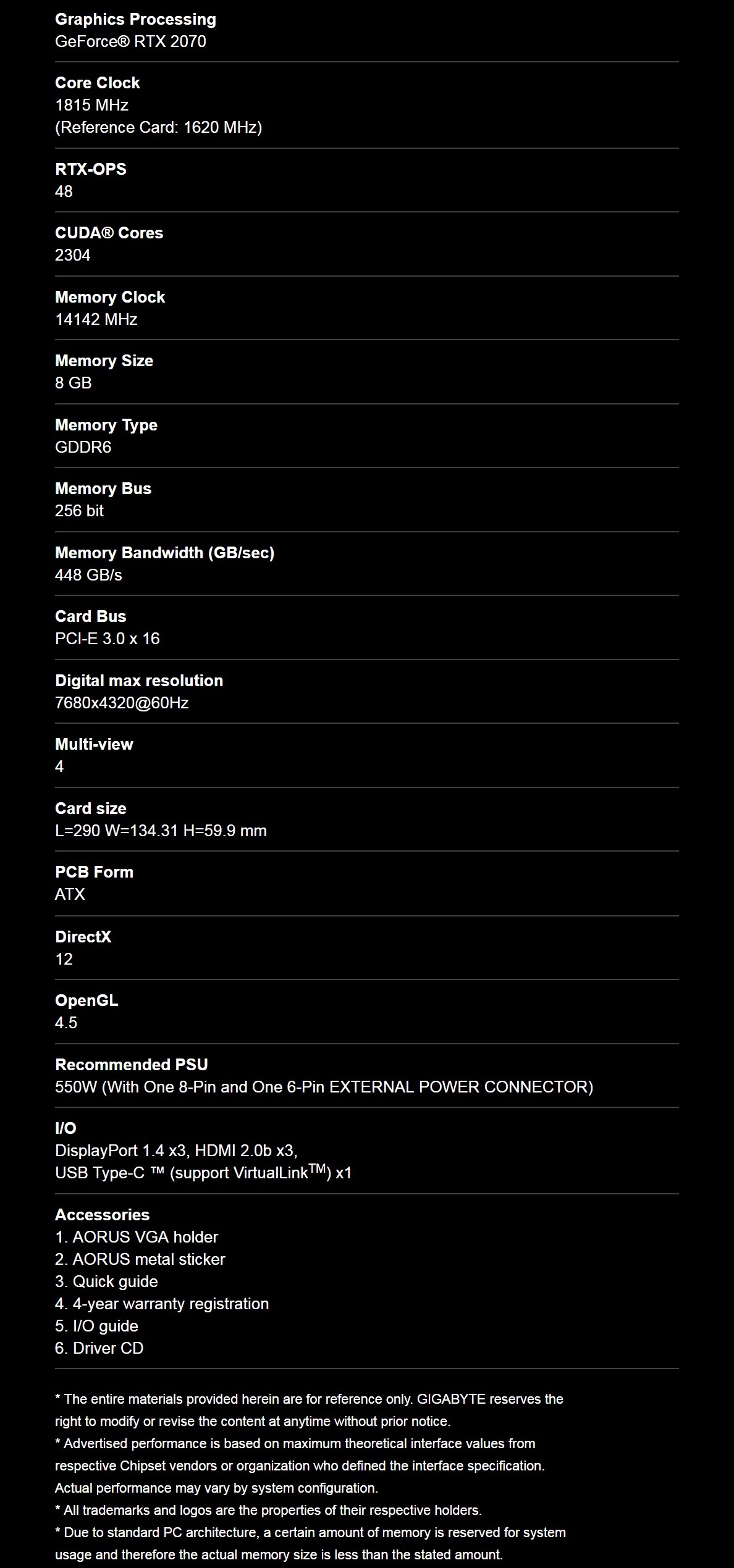This screenshot has height=1568, width=734.
Task: Click the 448 GB/s bandwidth value
Action: coord(88,575)
